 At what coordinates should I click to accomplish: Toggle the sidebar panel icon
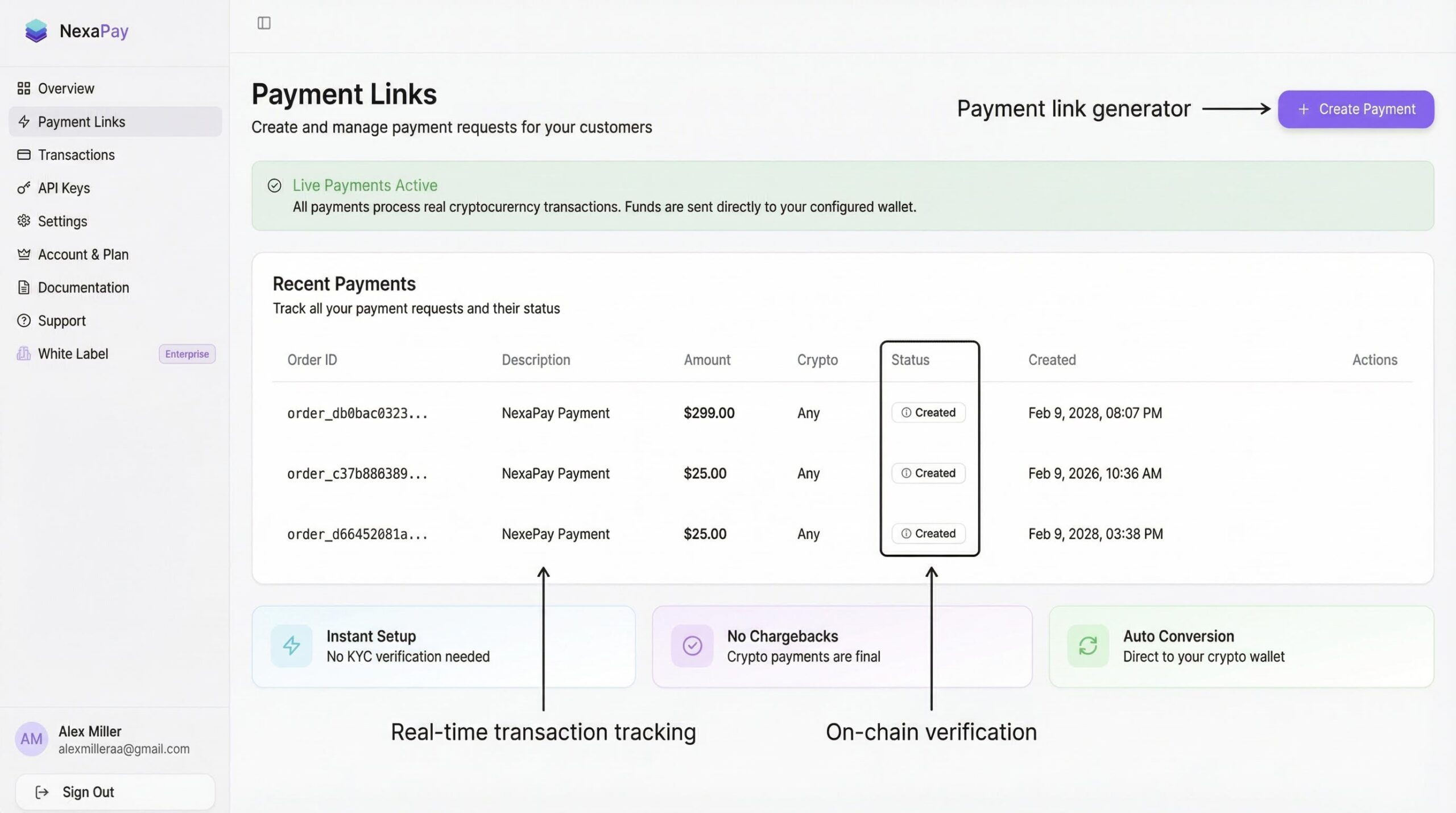[264, 23]
